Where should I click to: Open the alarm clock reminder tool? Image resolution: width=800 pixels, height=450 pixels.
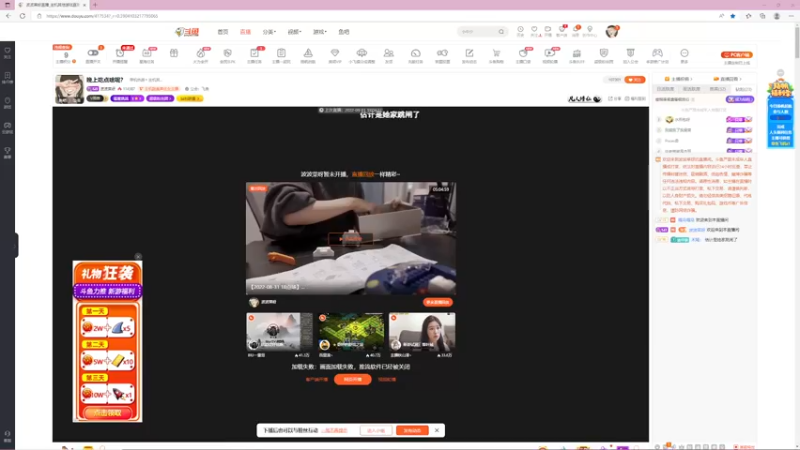point(120,55)
